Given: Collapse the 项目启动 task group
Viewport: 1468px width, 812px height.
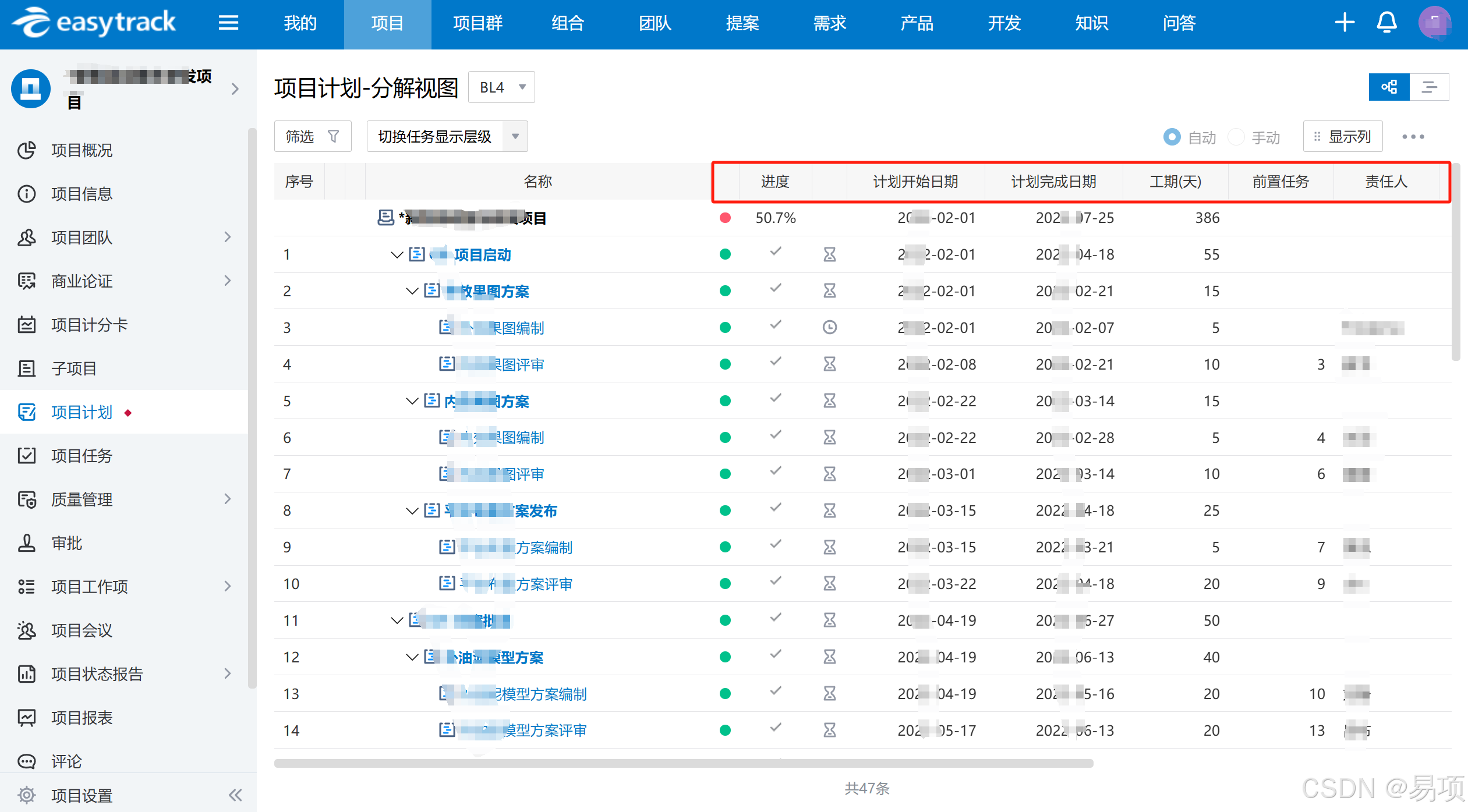Looking at the screenshot, I should pos(397,255).
